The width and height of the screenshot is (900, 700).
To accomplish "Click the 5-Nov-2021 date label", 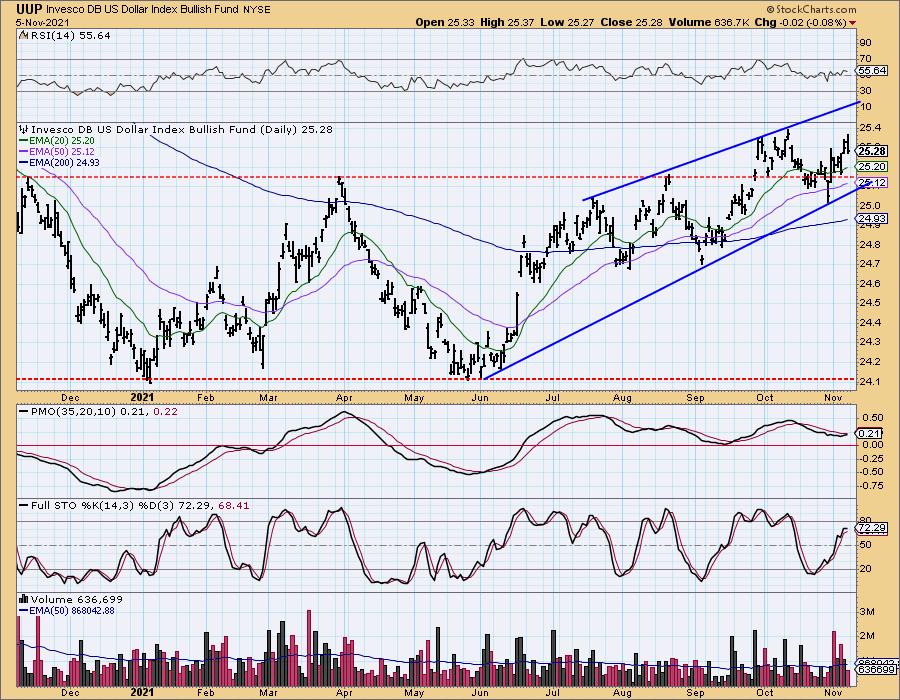I will point(42,22).
